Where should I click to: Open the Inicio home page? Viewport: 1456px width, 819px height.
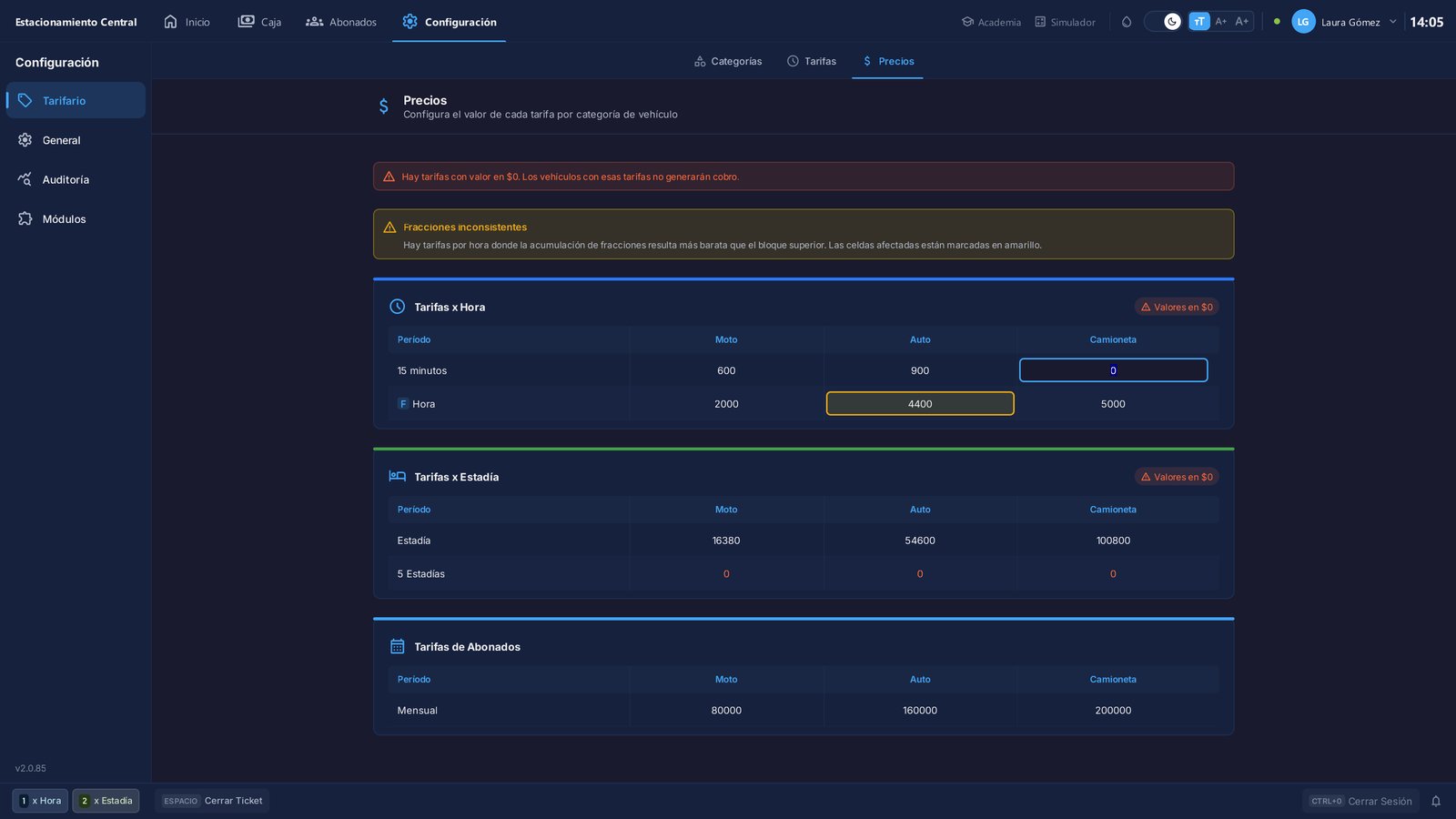187,22
